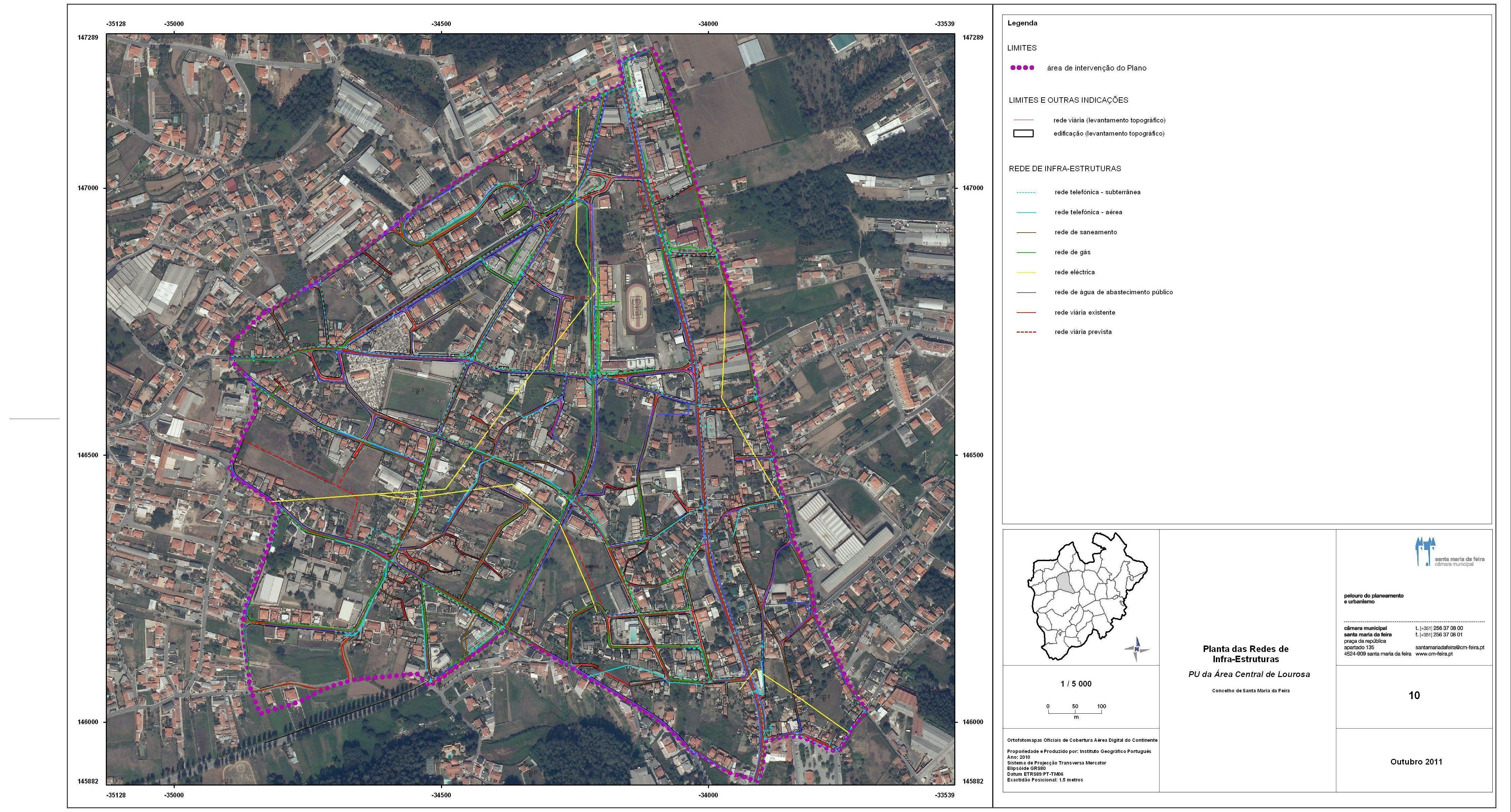The width and height of the screenshot is (1511, 812).
Task: Click the yellow rede eléctrica legend line
Action: (1026, 273)
